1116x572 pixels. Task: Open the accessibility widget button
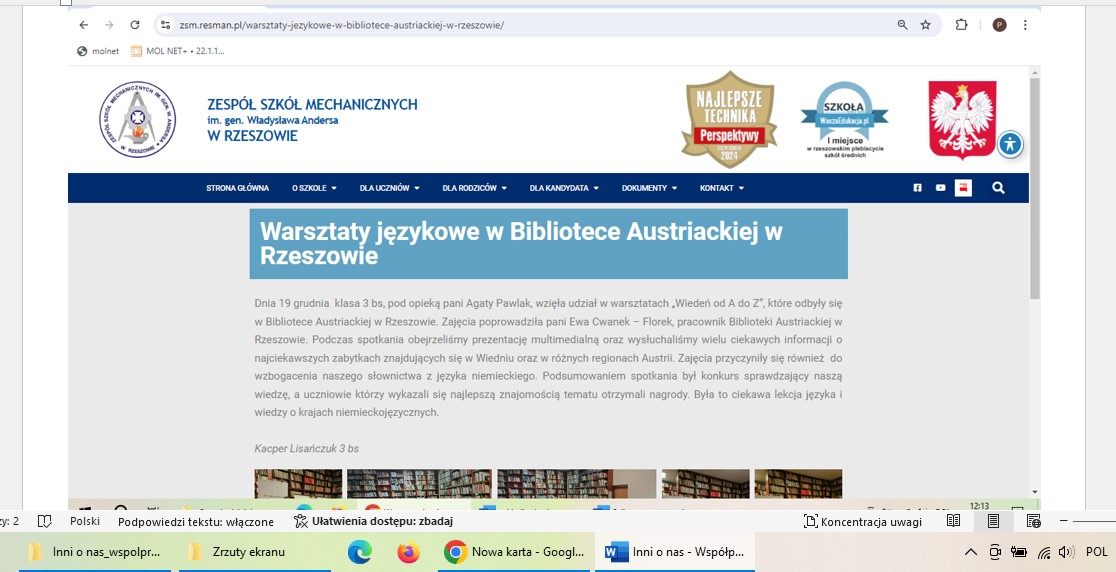click(x=1010, y=144)
